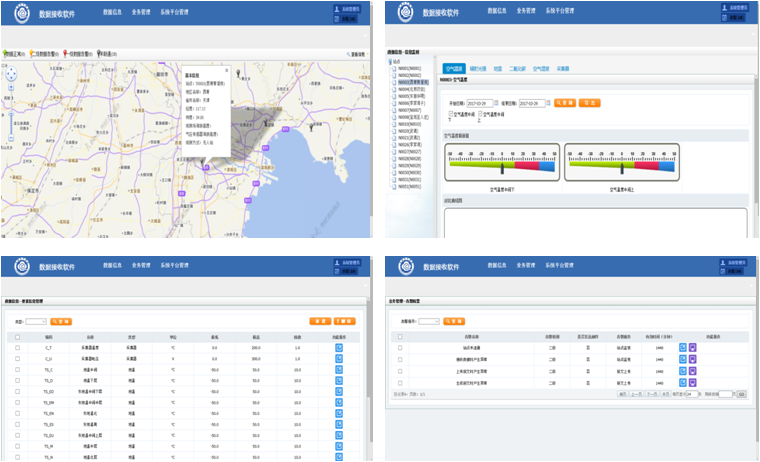Toggle the first 空气温度 series checkbox
The height and width of the screenshot is (462, 760).
click(x=451, y=114)
